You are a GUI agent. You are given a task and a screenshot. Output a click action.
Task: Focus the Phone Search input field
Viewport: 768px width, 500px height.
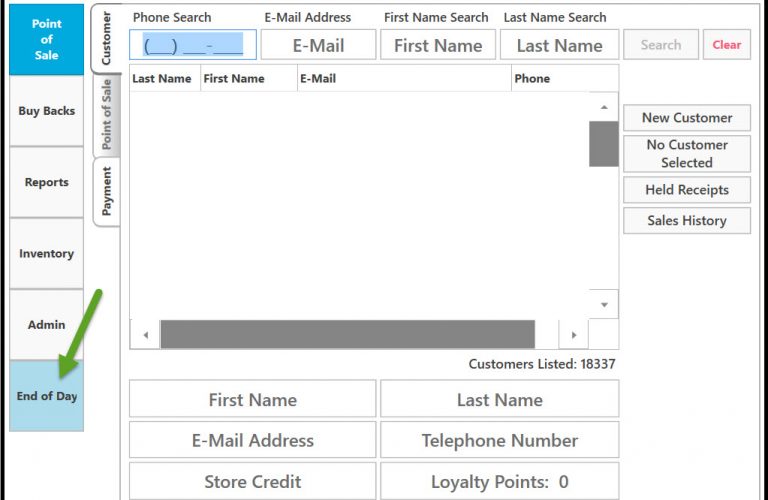click(193, 45)
